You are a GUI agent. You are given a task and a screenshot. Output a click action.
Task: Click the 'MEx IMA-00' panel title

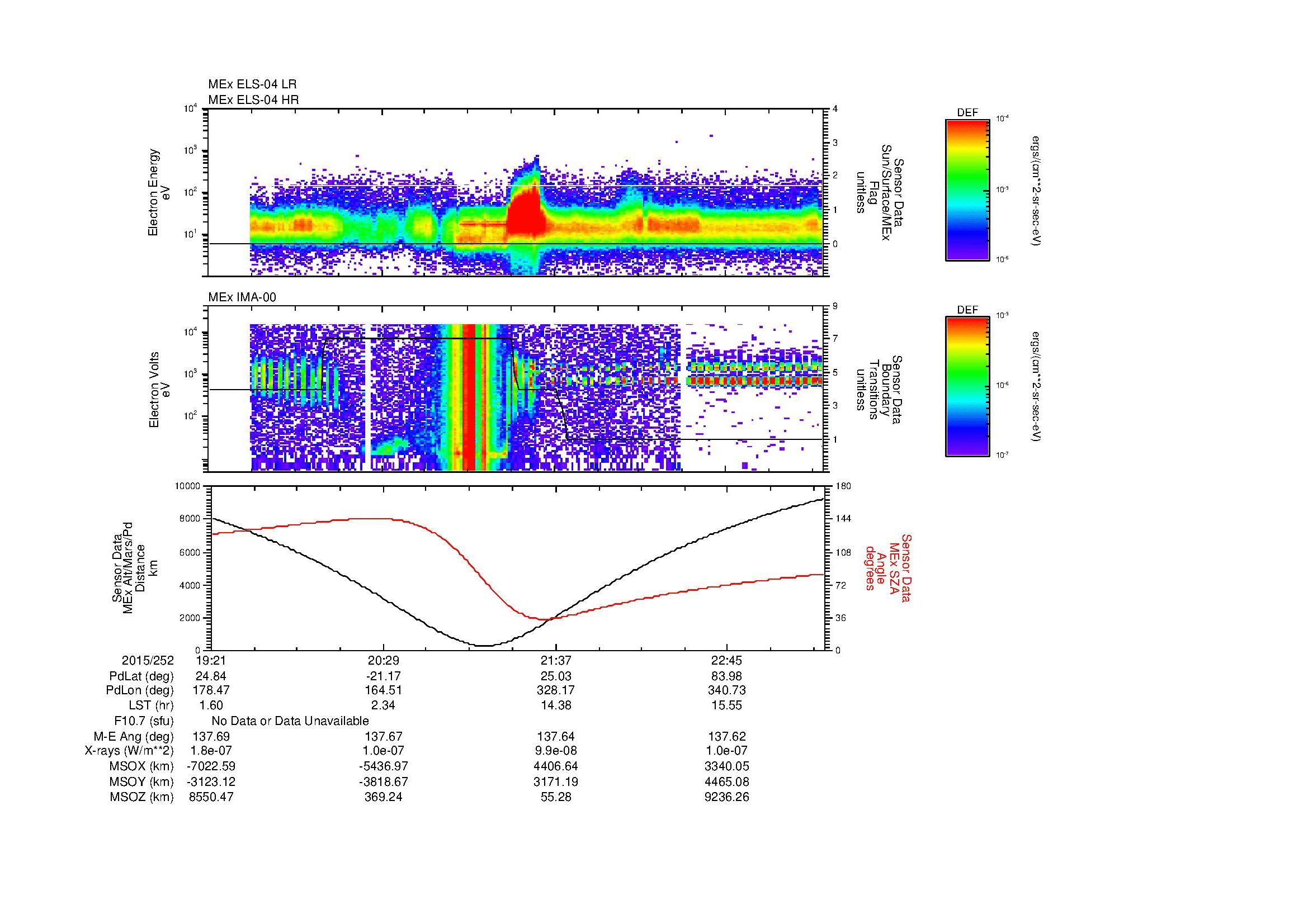(242, 297)
